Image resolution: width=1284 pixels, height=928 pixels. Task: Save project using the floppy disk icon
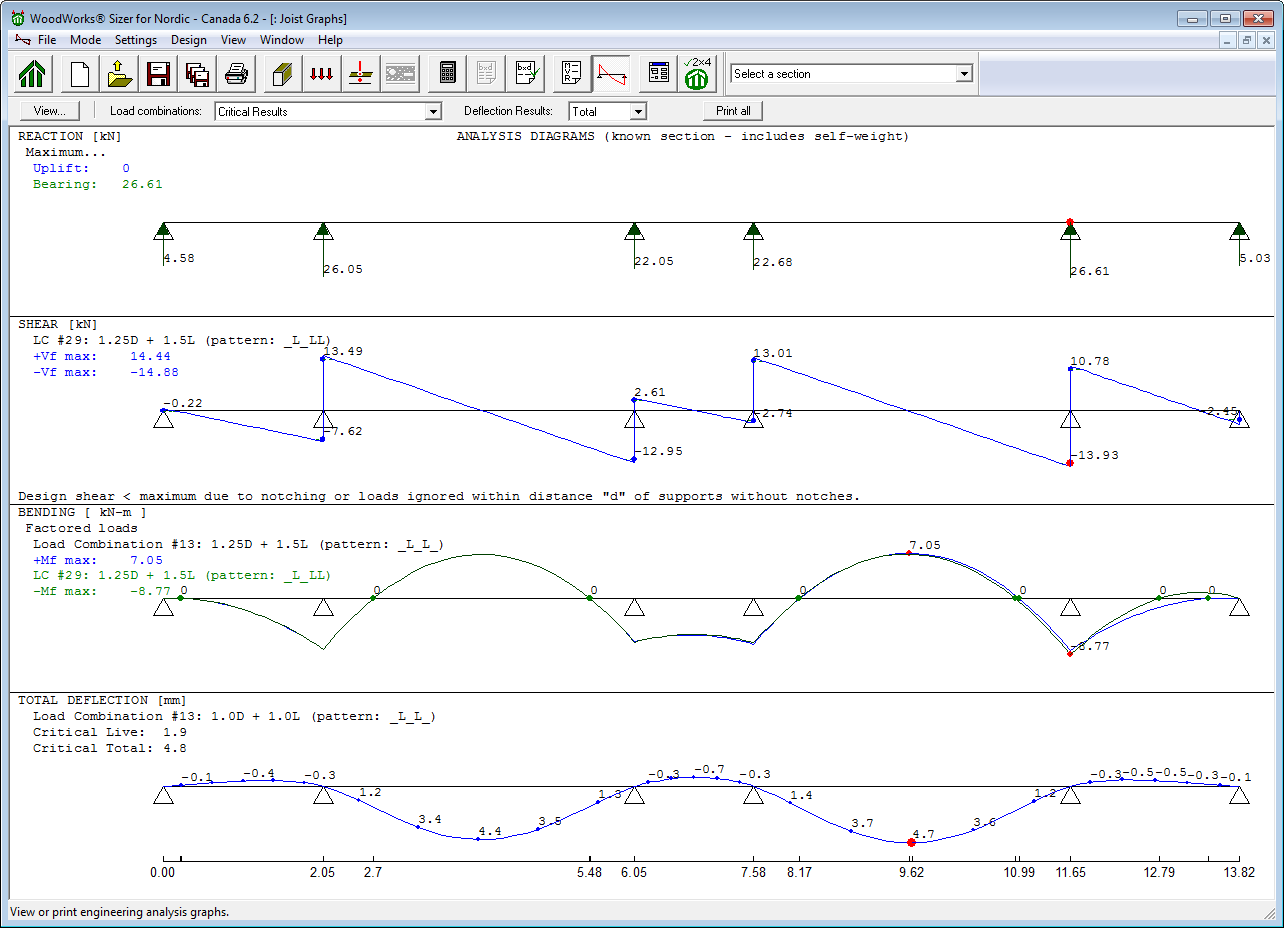click(158, 74)
